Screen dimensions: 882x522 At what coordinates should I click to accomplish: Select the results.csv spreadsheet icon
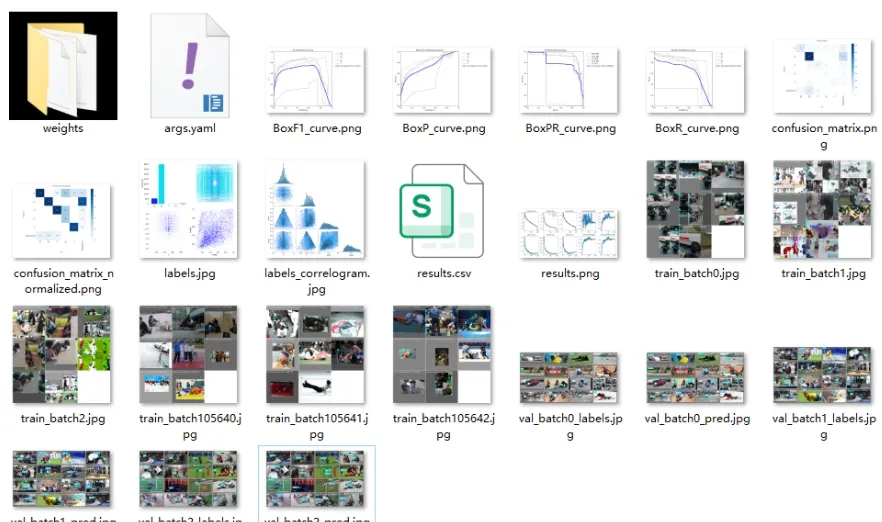(x=442, y=210)
